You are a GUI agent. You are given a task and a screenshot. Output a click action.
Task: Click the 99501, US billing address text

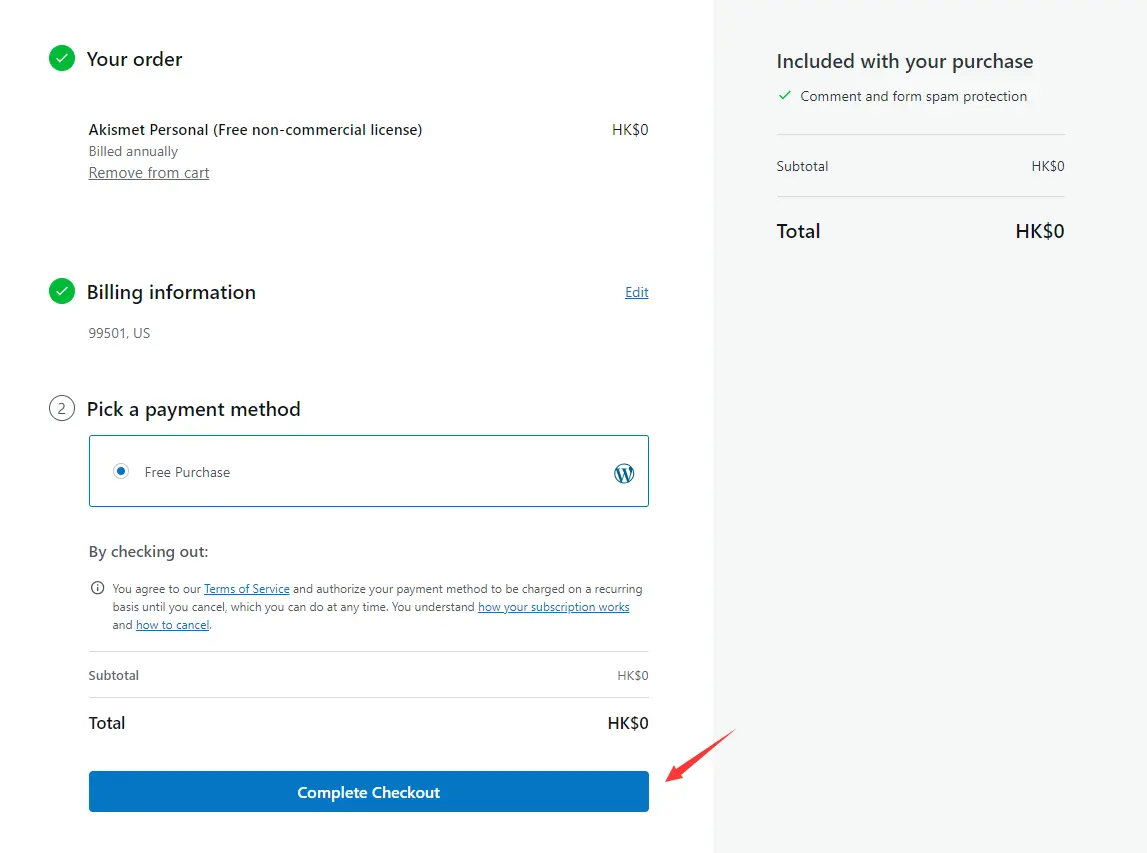119,334
